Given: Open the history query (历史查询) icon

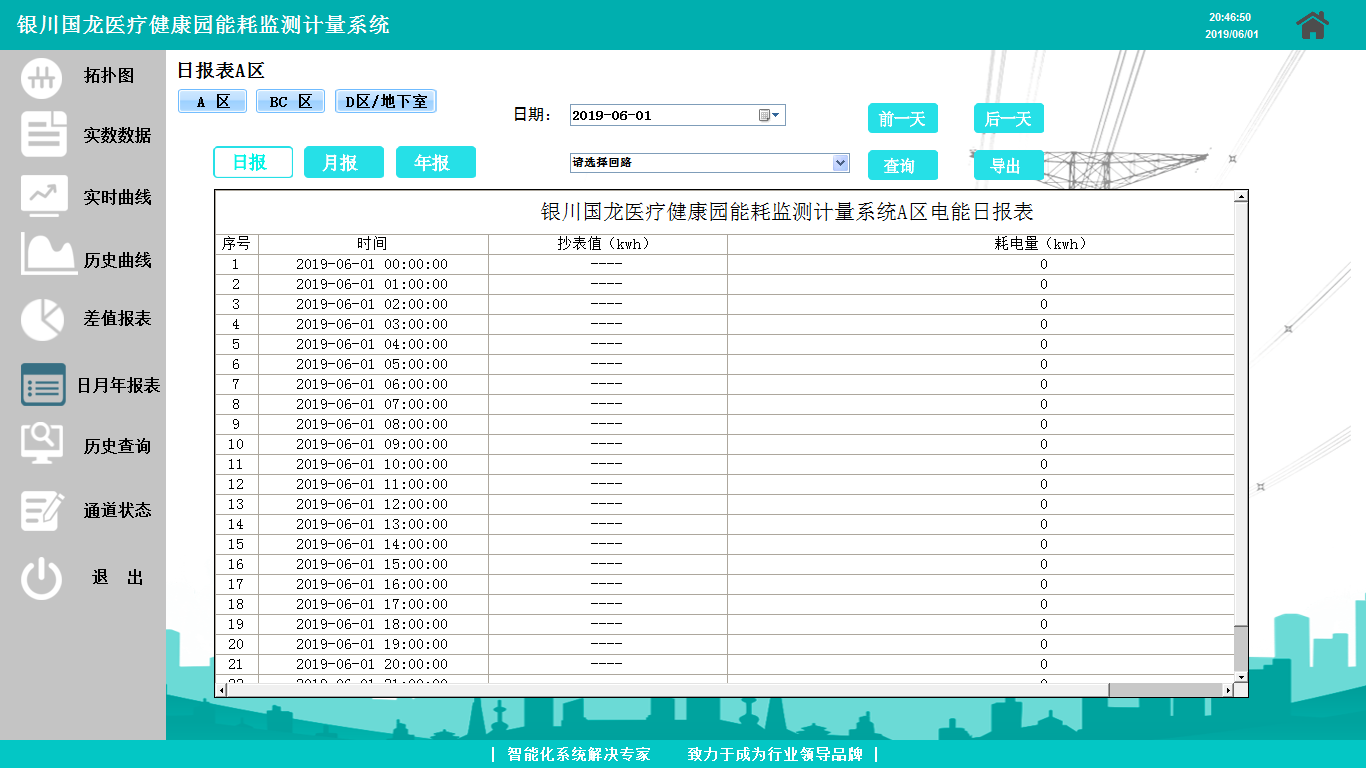Looking at the screenshot, I should click(x=42, y=444).
